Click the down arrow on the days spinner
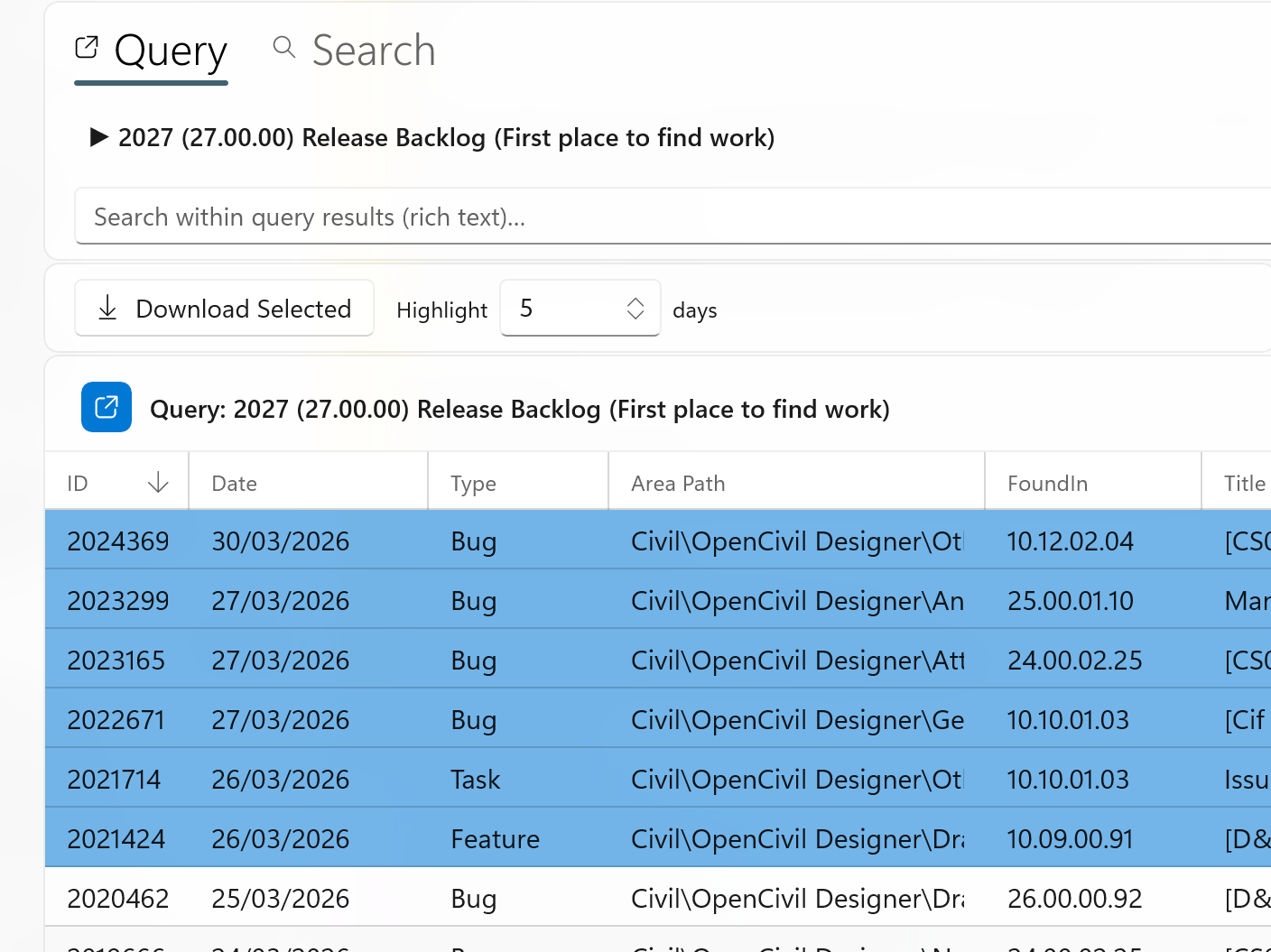The image size is (1271, 952). [635, 317]
